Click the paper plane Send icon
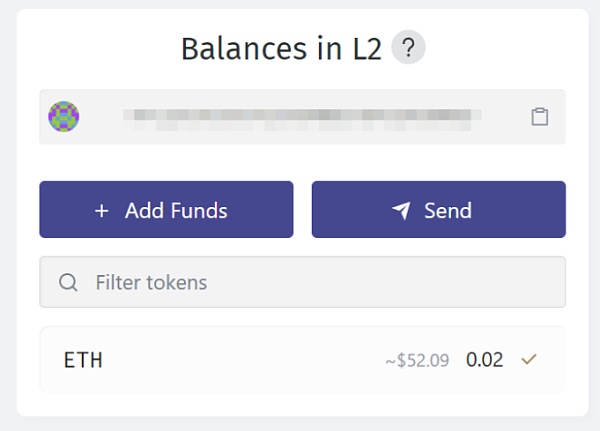600x431 pixels. (401, 210)
